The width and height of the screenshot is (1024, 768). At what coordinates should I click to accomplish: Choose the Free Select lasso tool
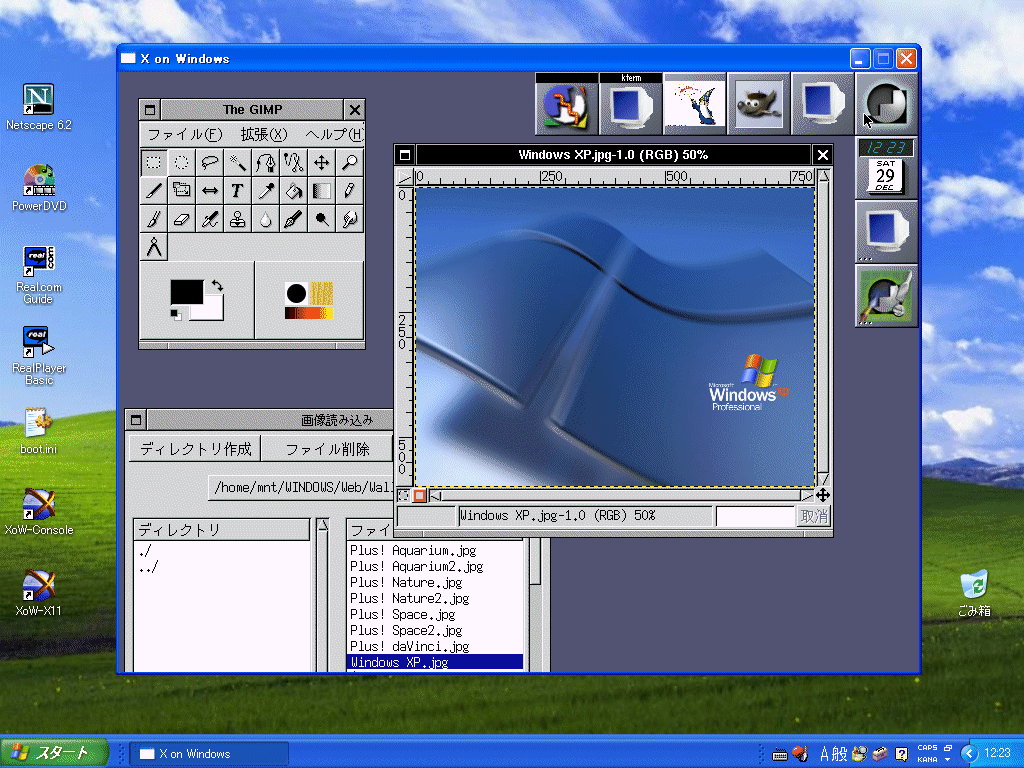210,162
